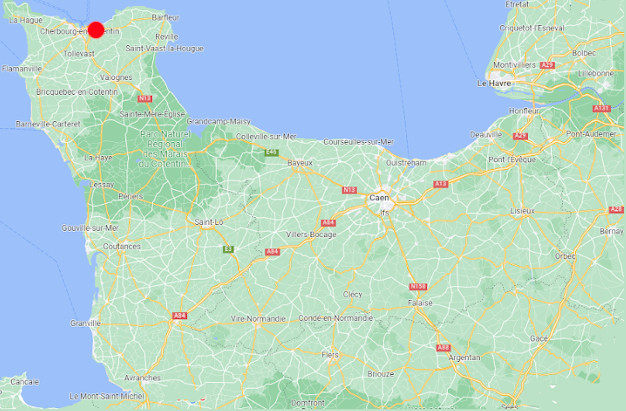Select the Le Havre city label
Image resolution: width=626 pixels, height=411 pixels.
pos(494,83)
